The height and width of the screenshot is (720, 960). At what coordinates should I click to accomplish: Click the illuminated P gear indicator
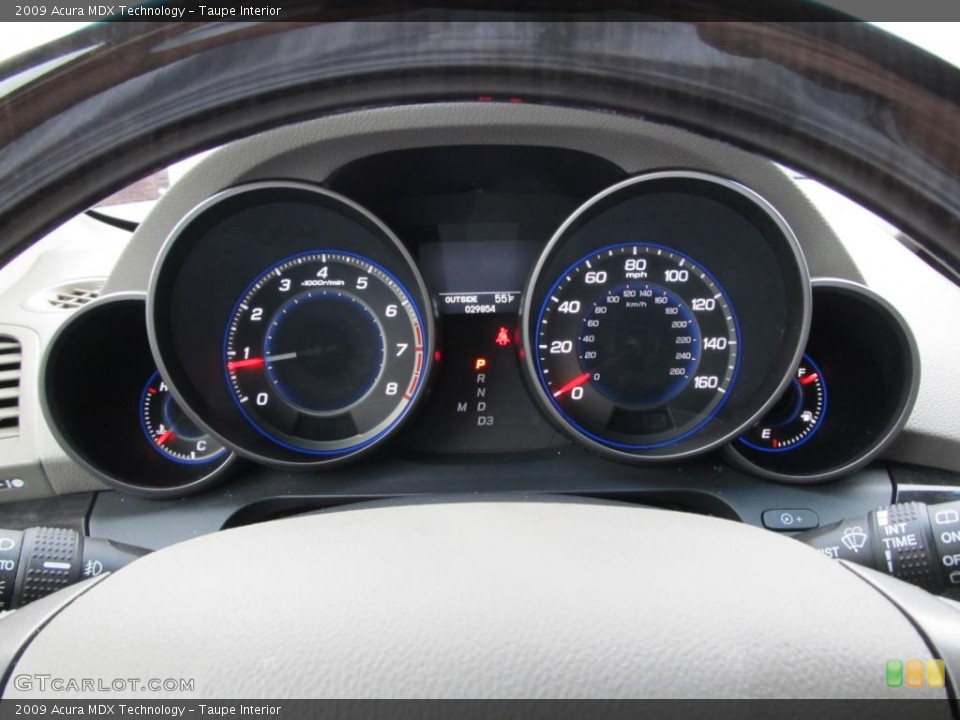480,364
